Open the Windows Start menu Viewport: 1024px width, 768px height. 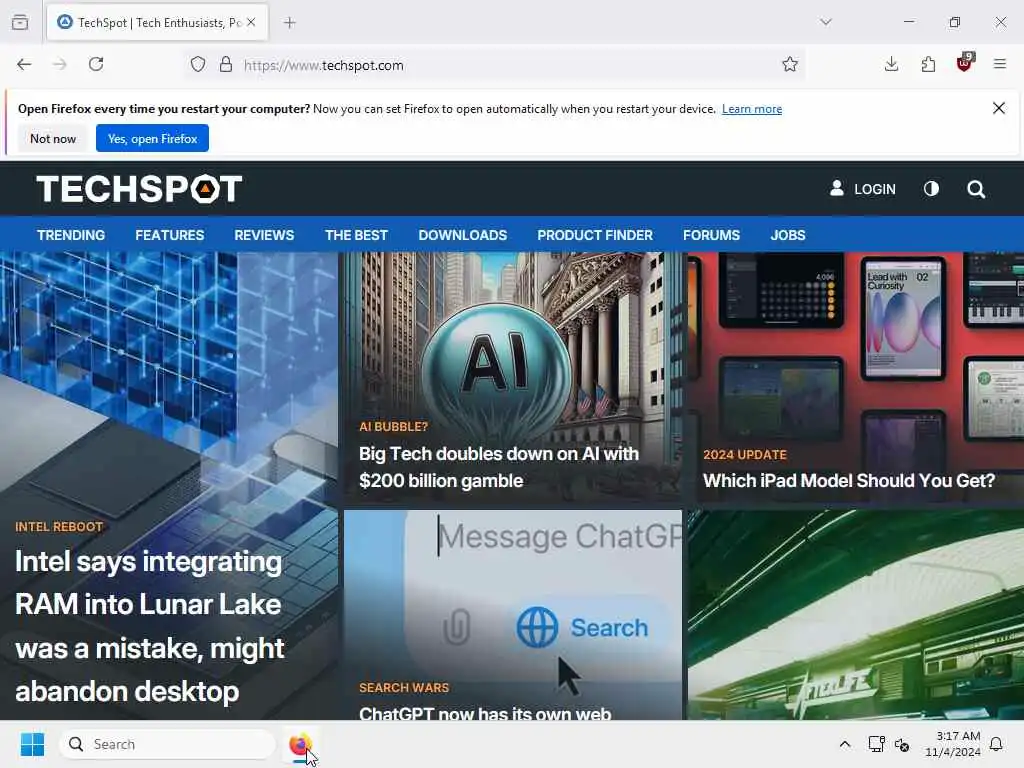(x=32, y=744)
